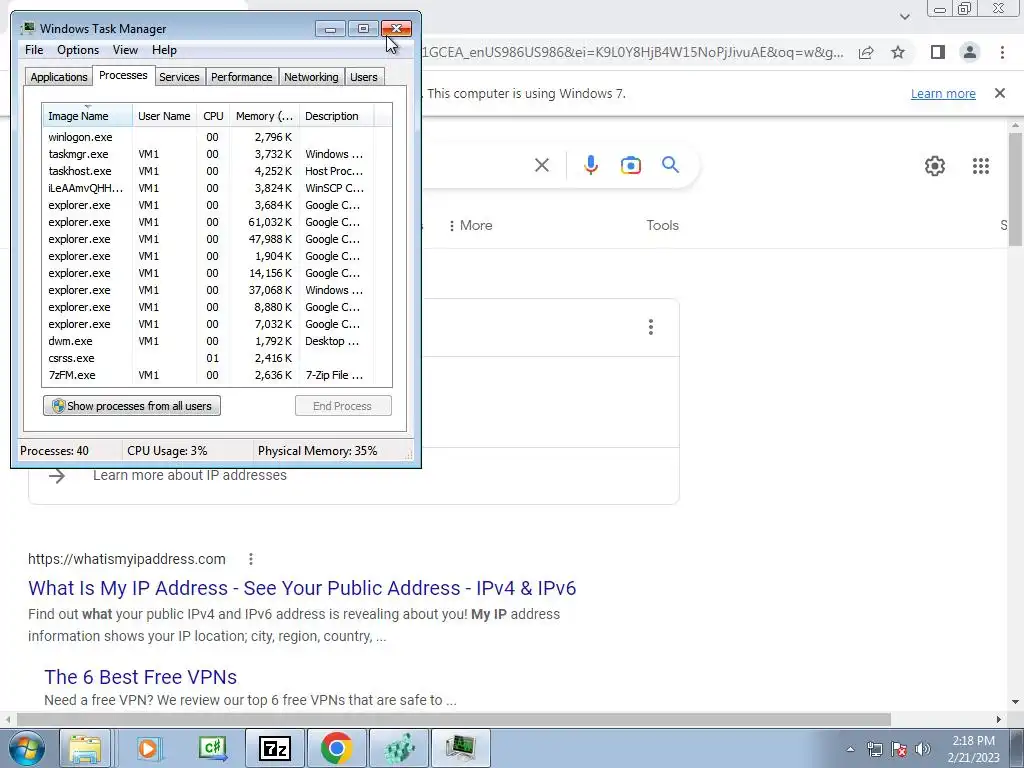1024x768 pixels.
Task: Show hidden system tray icons
Action: coord(850,750)
